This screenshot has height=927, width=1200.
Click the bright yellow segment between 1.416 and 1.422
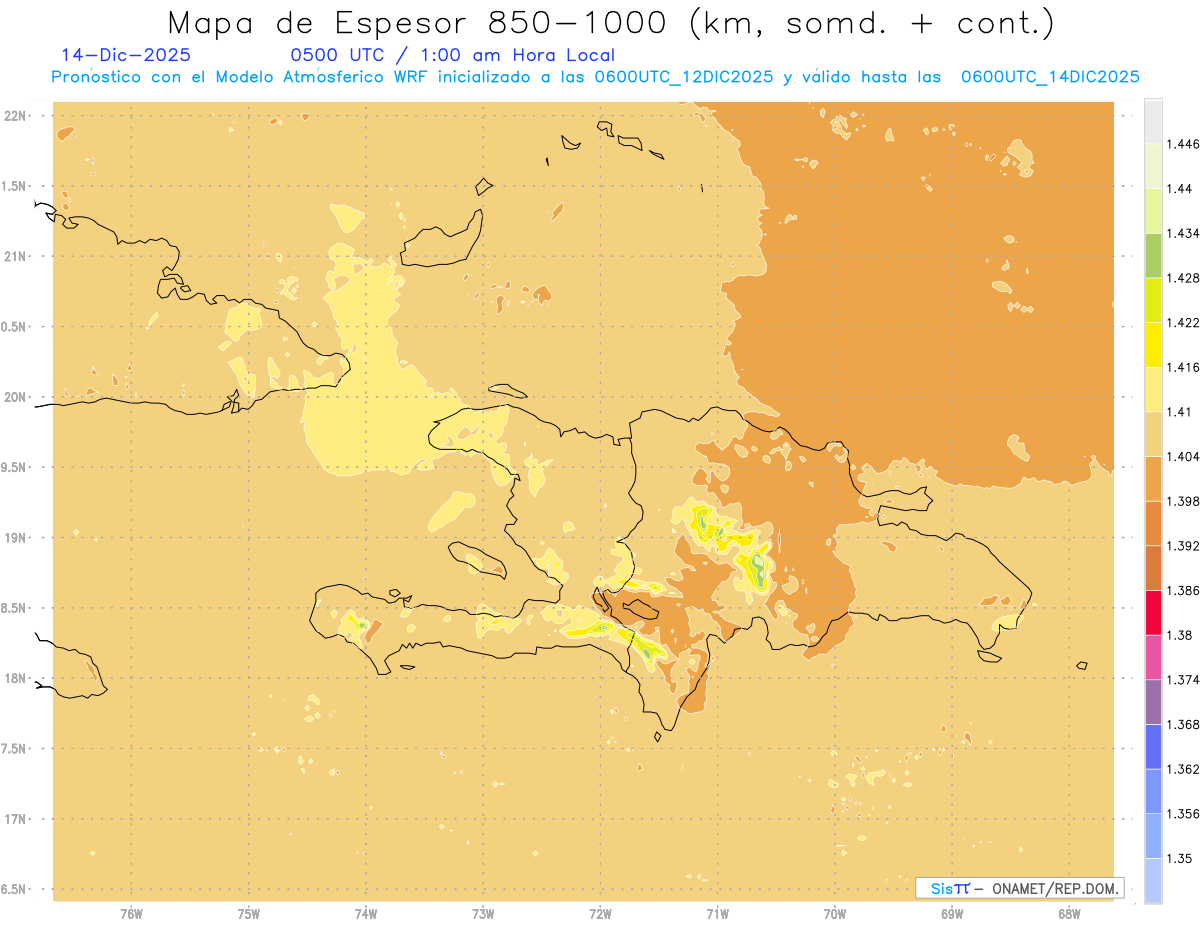pos(1153,345)
